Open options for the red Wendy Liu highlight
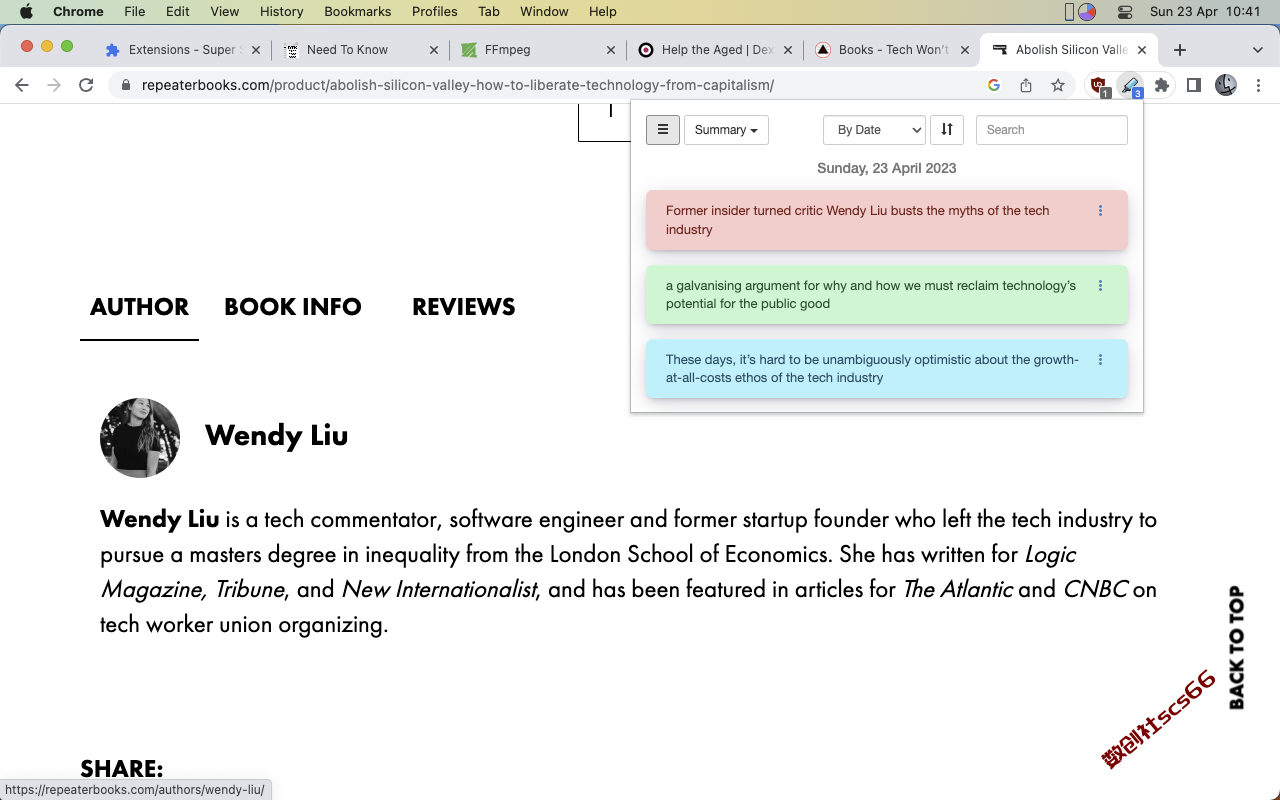1280x800 pixels. pyautogui.click(x=1100, y=211)
